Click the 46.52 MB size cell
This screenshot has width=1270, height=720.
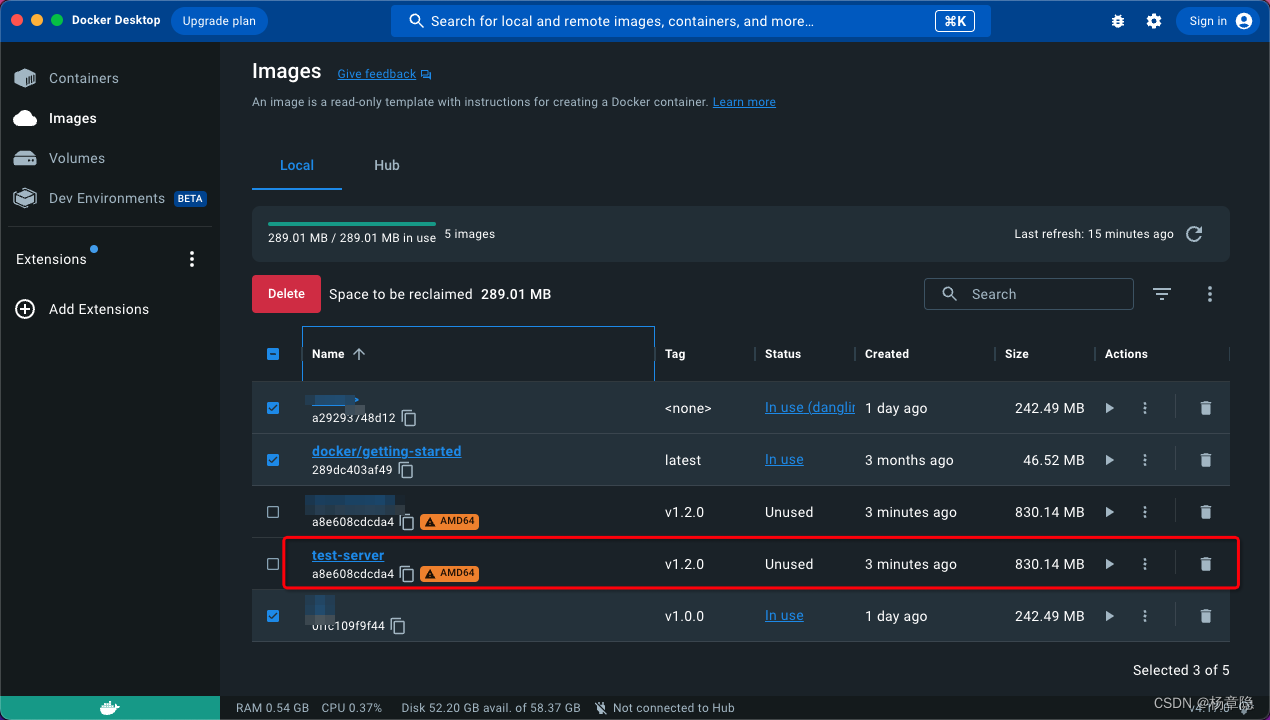click(x=1054, y=460)
